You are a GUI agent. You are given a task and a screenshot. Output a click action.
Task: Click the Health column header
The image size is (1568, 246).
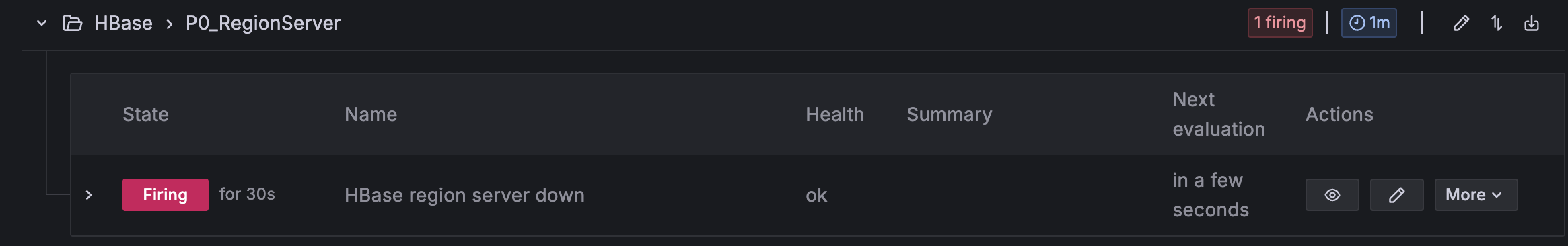click(834, 114)
